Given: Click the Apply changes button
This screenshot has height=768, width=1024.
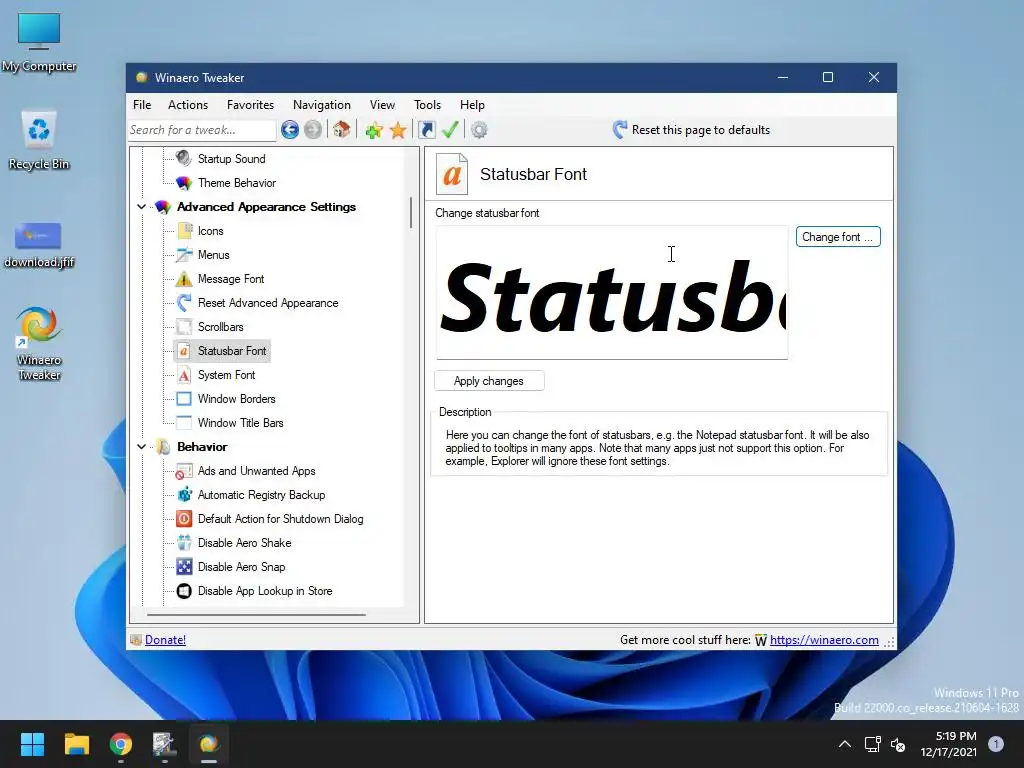Looking at the screenshot, I should click(489, 381).
